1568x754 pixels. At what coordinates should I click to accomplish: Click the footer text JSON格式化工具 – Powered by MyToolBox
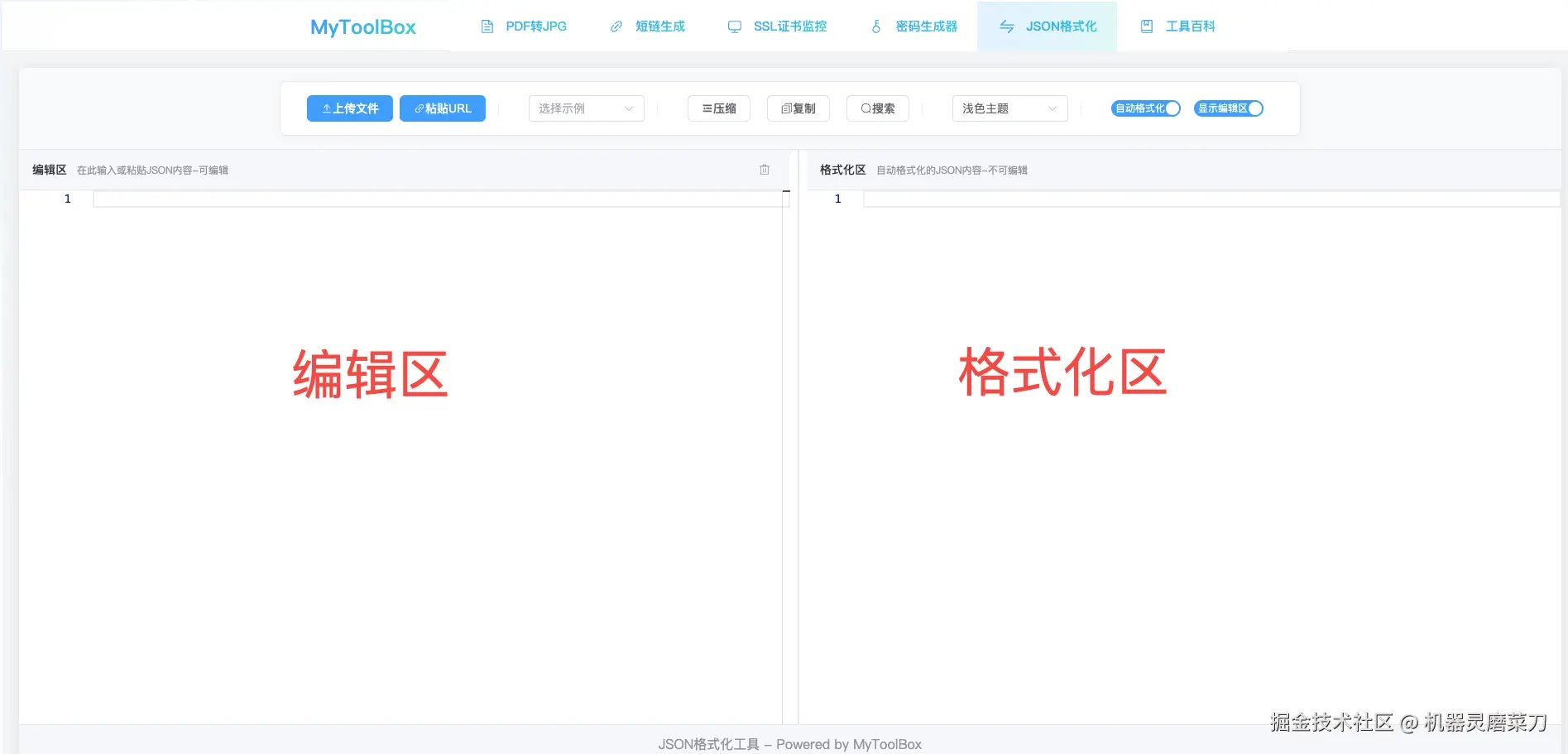790,744
